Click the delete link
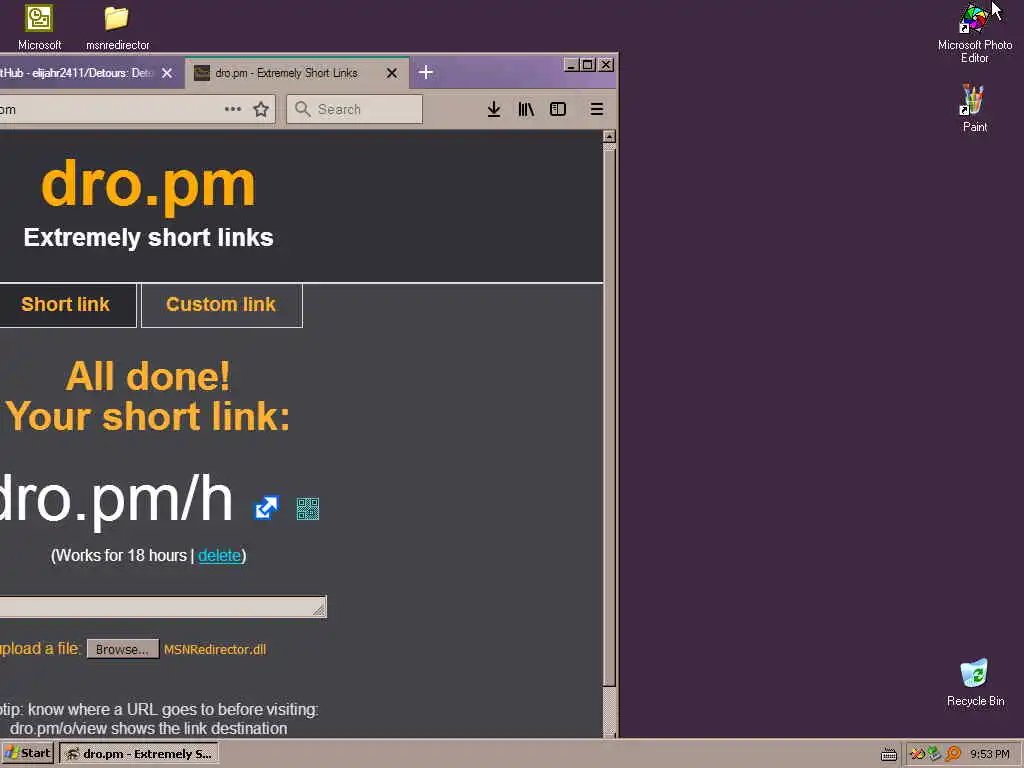The height and width of the screenshot is (768, 1024). 219,556
